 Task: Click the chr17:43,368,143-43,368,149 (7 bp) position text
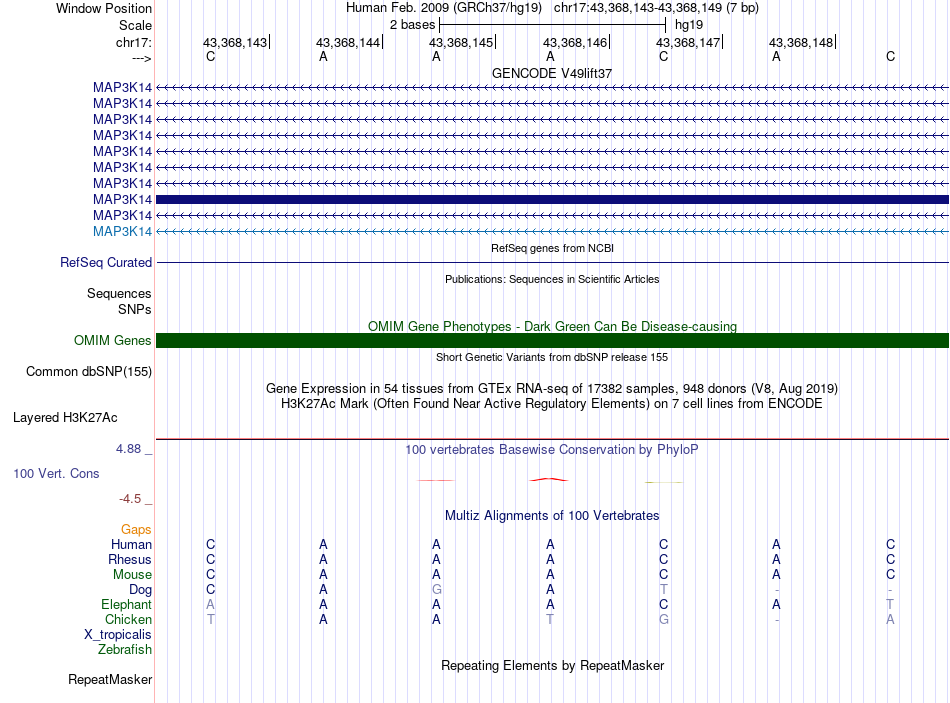[x=656, y=8]
